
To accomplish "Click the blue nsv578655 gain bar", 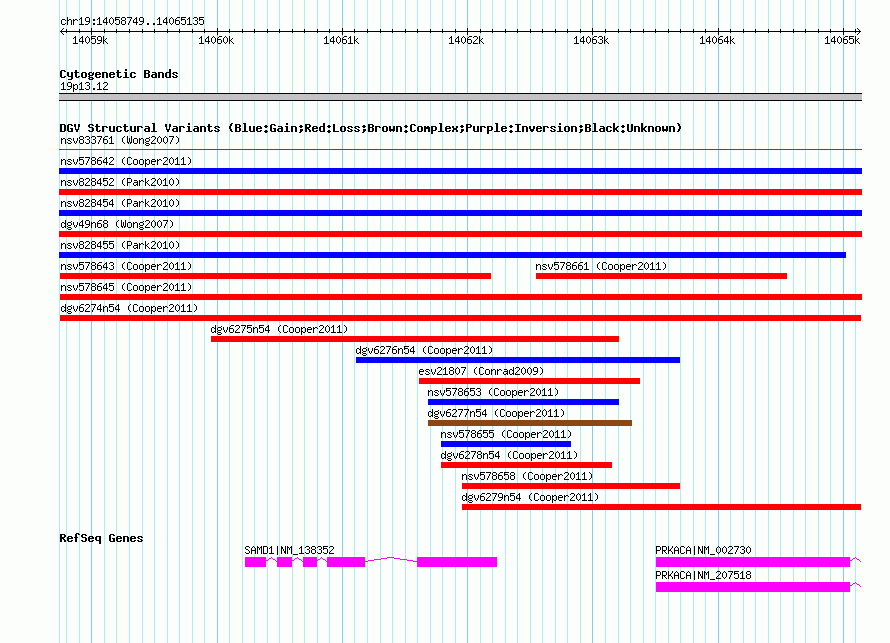I will point(506,444).
